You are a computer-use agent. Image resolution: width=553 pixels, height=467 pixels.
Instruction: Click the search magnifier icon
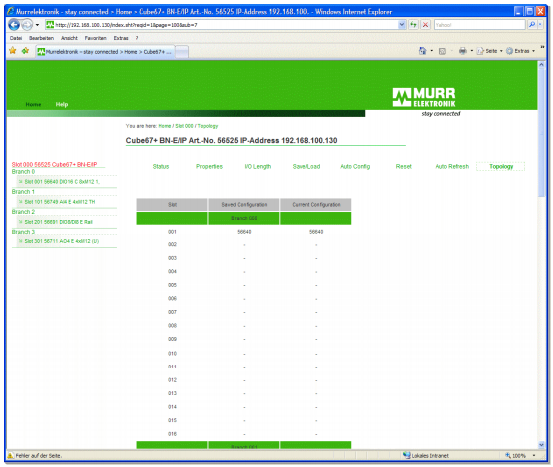(x=531, y=25)
